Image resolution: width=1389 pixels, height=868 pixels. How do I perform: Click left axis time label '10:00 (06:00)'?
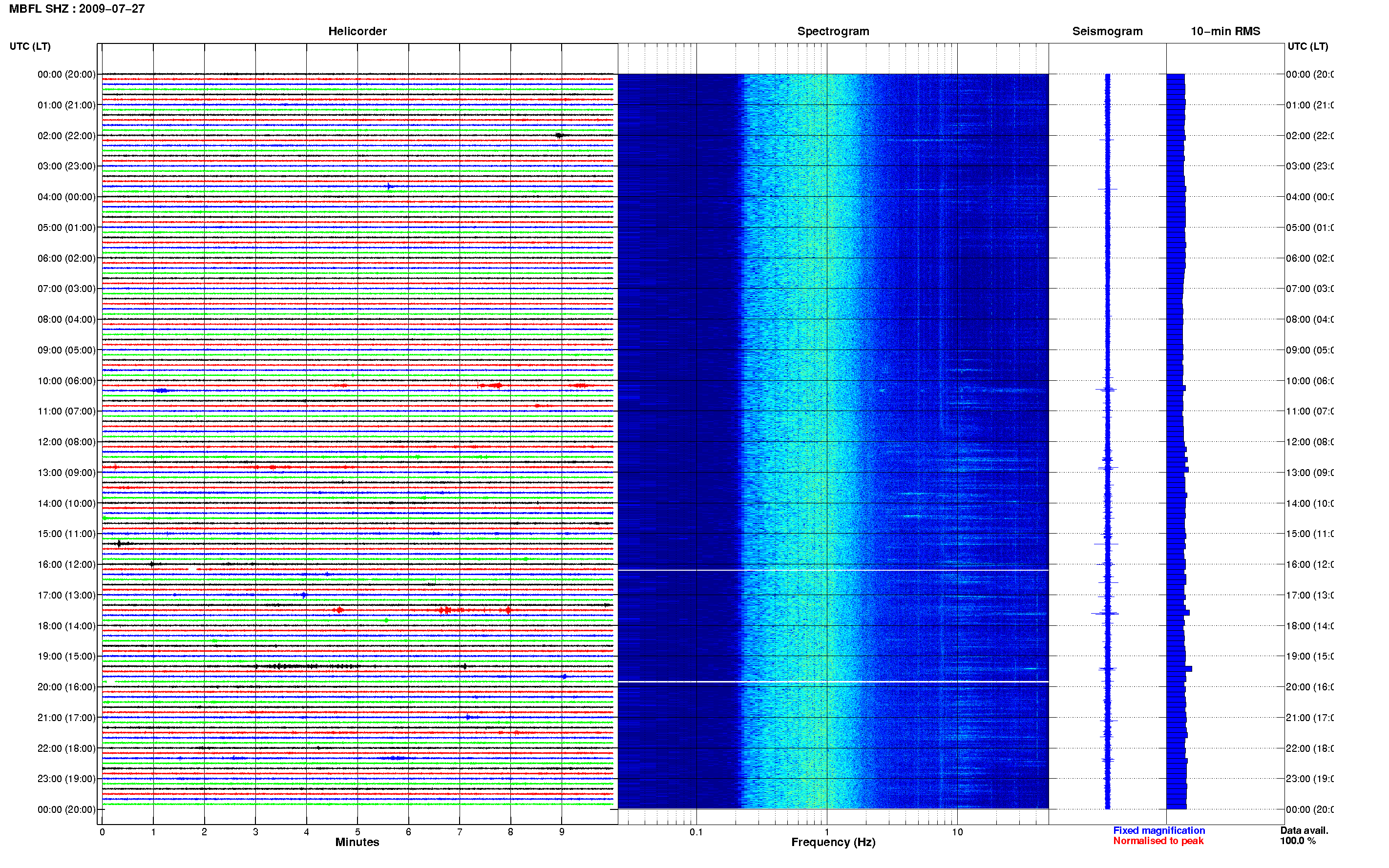point(66,381)
